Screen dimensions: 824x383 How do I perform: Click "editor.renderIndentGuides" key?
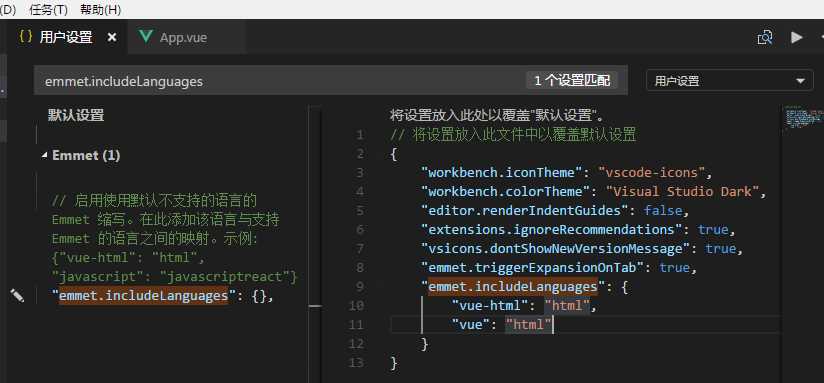(526, 211)
